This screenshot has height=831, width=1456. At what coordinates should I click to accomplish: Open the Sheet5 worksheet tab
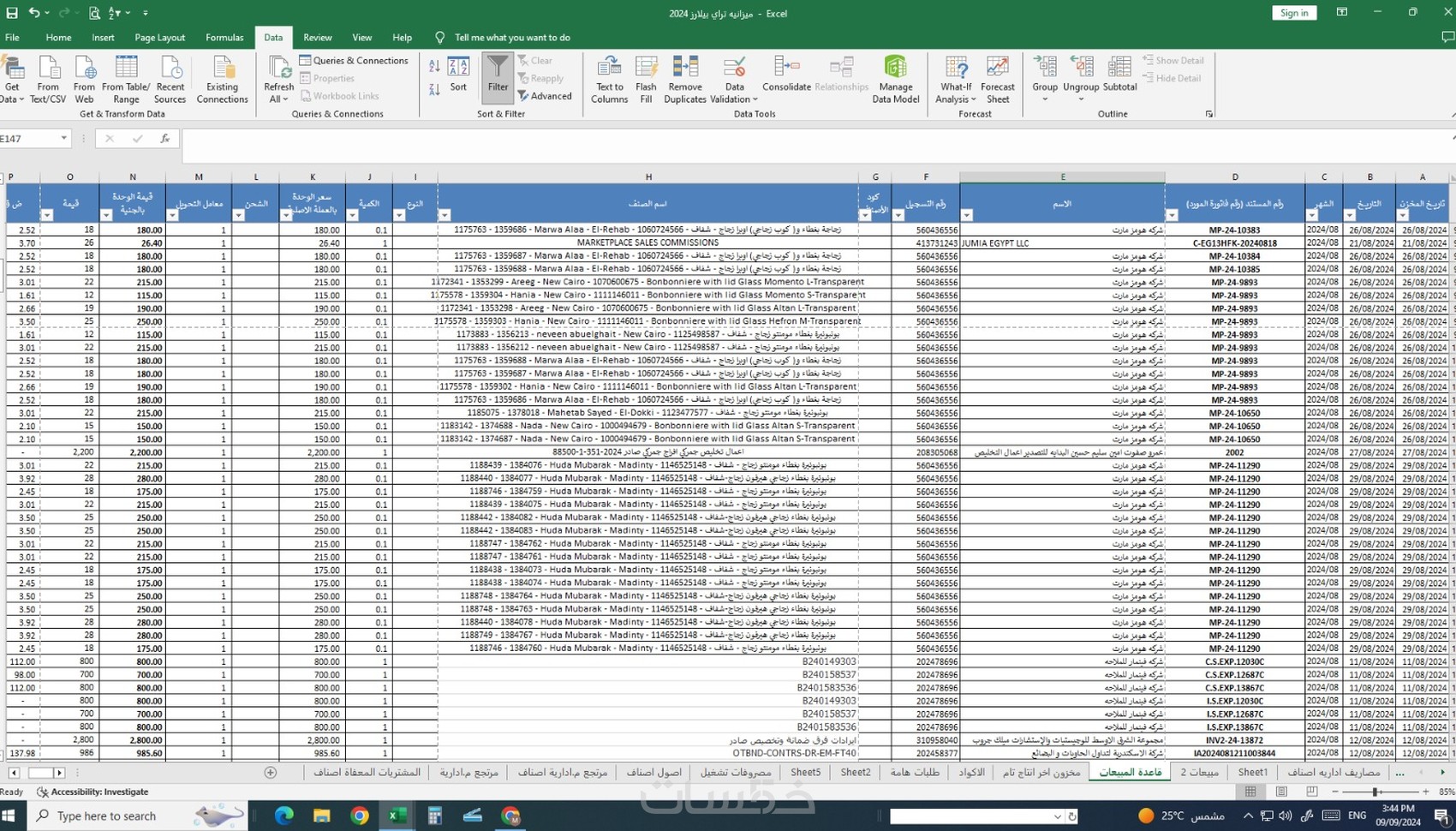805,772
